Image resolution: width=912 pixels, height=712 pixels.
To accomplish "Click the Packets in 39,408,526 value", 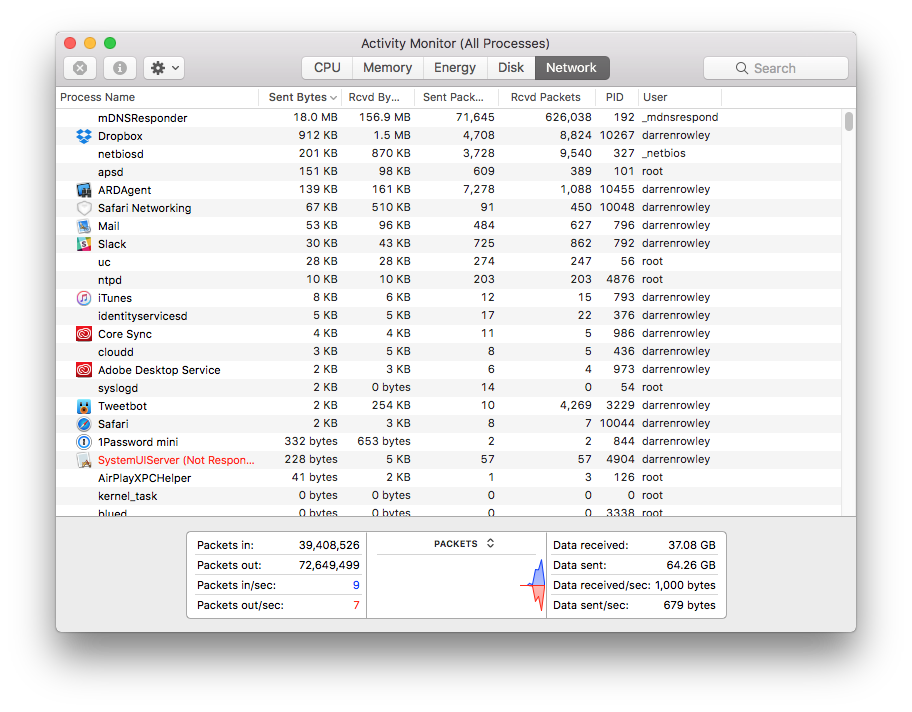I will tap(329, 545).
